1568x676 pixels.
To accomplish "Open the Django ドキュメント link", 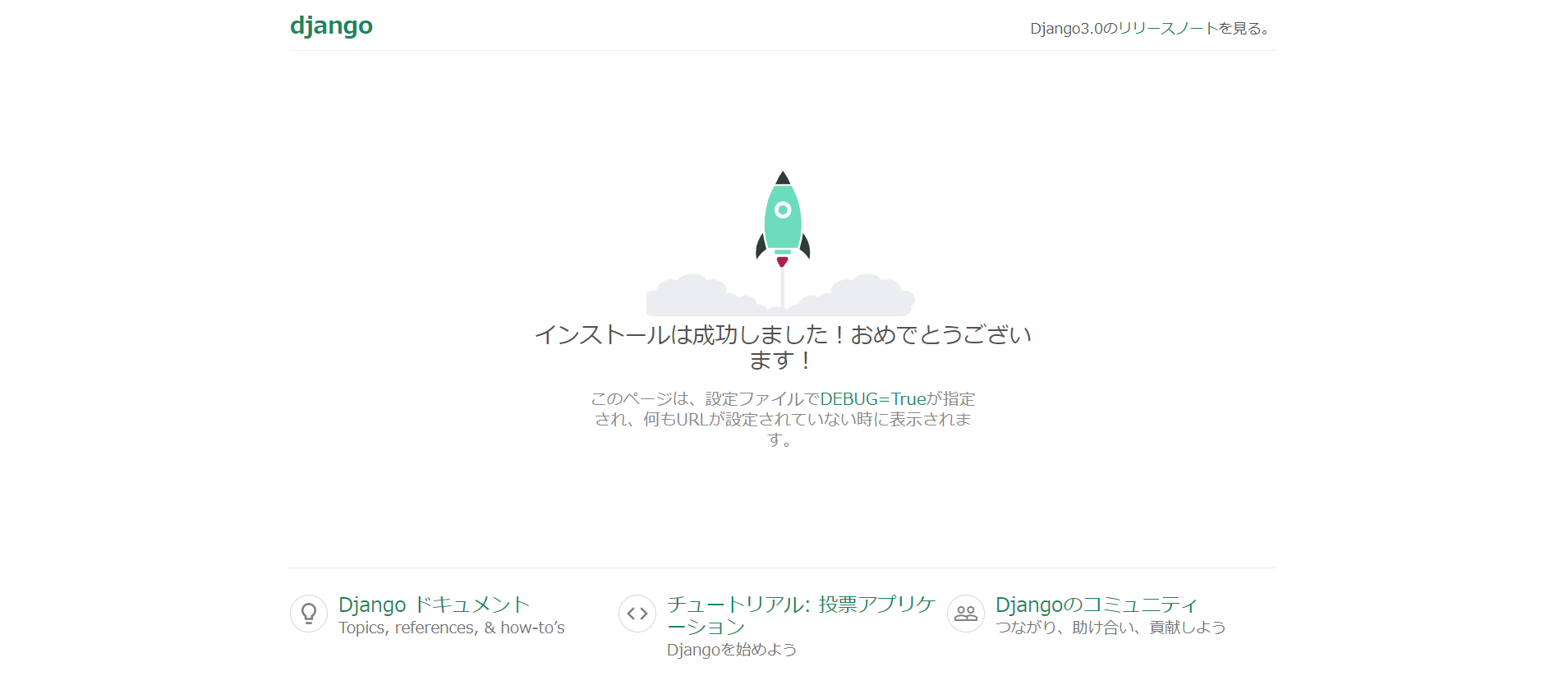I will 435,605.
